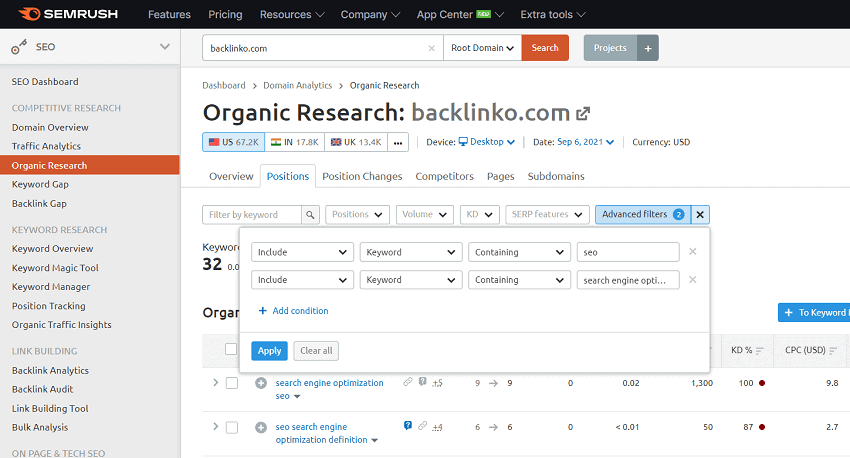Click the Filter by keyword field
The height and width of the screenshot is (458, 850).
pyautogui.click(x=252, y=215)
